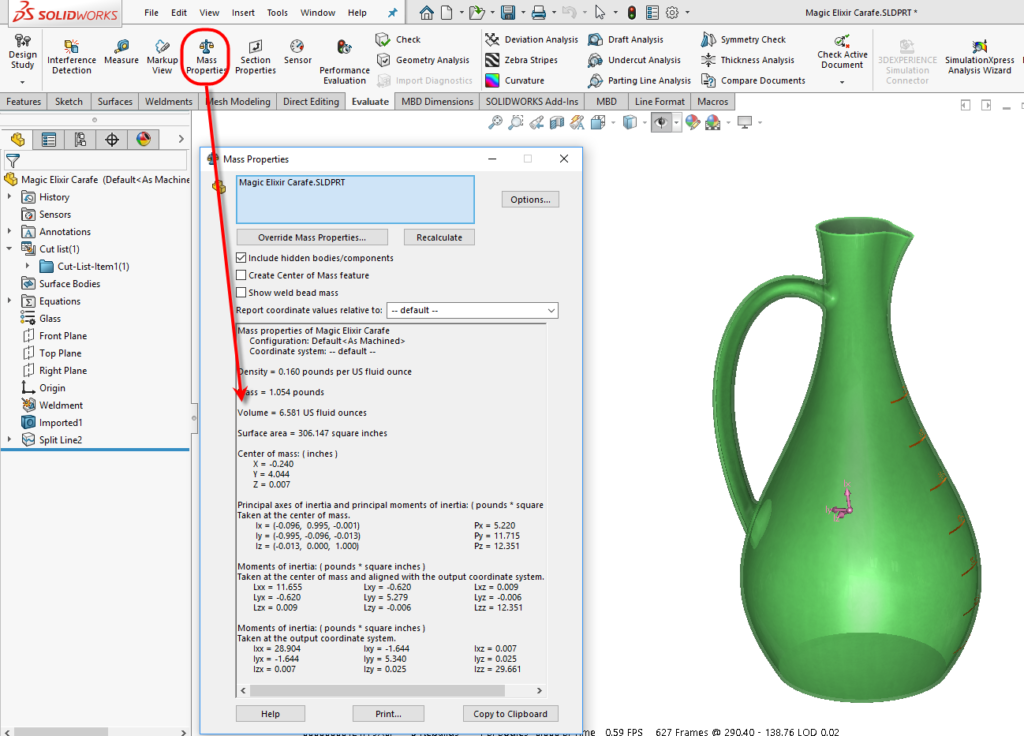Click the Volume = 6.581 US fluid ounces line
1024x736 pixels.
coord(302,413)
